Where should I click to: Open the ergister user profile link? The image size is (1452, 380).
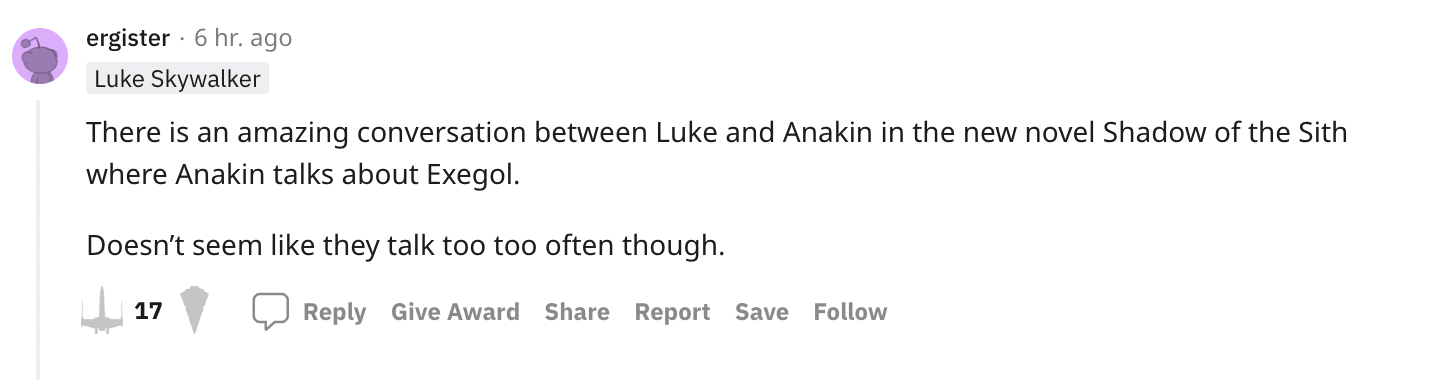[128, 38]
